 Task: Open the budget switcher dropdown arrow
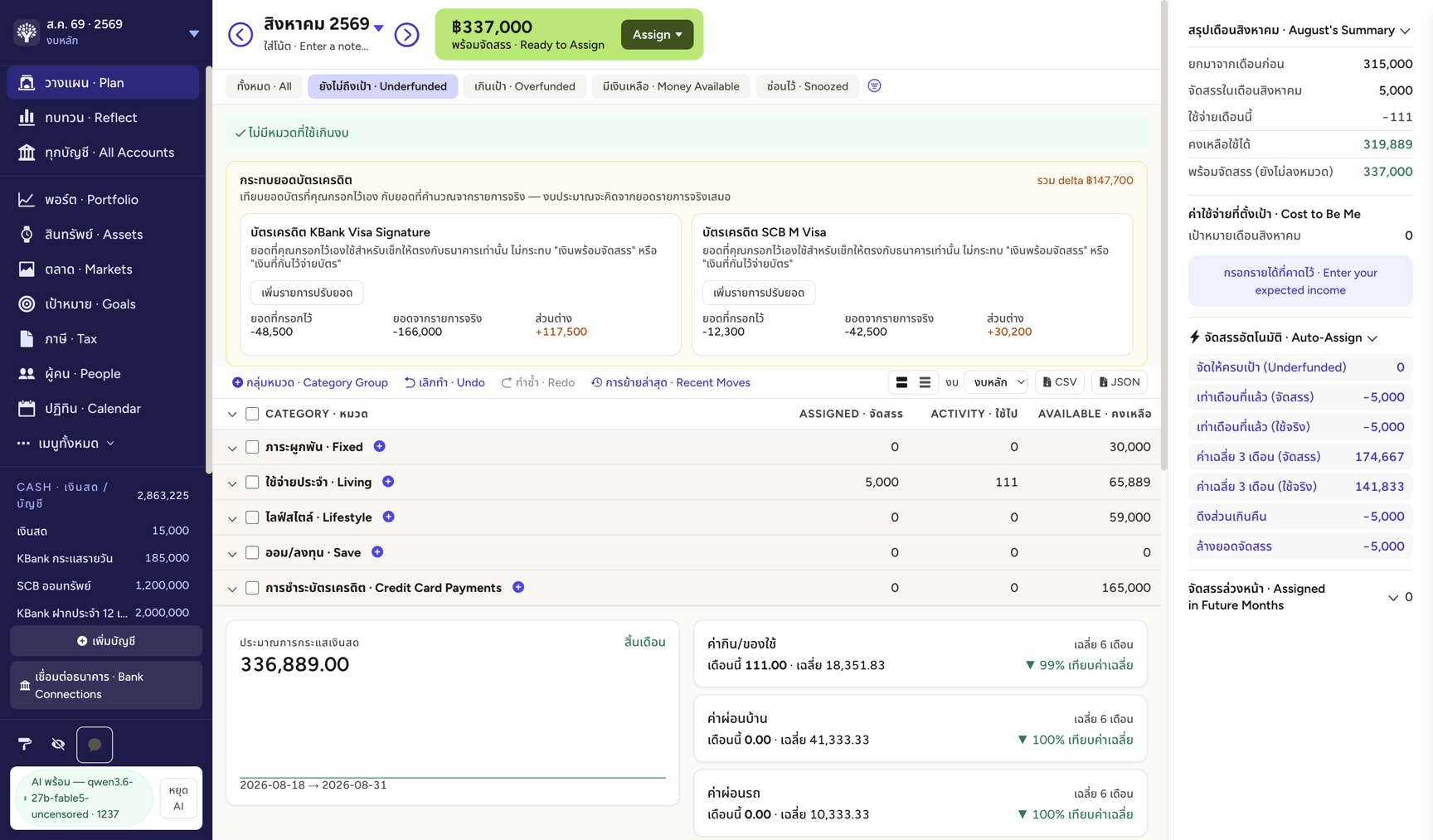(x=194, y=34)
